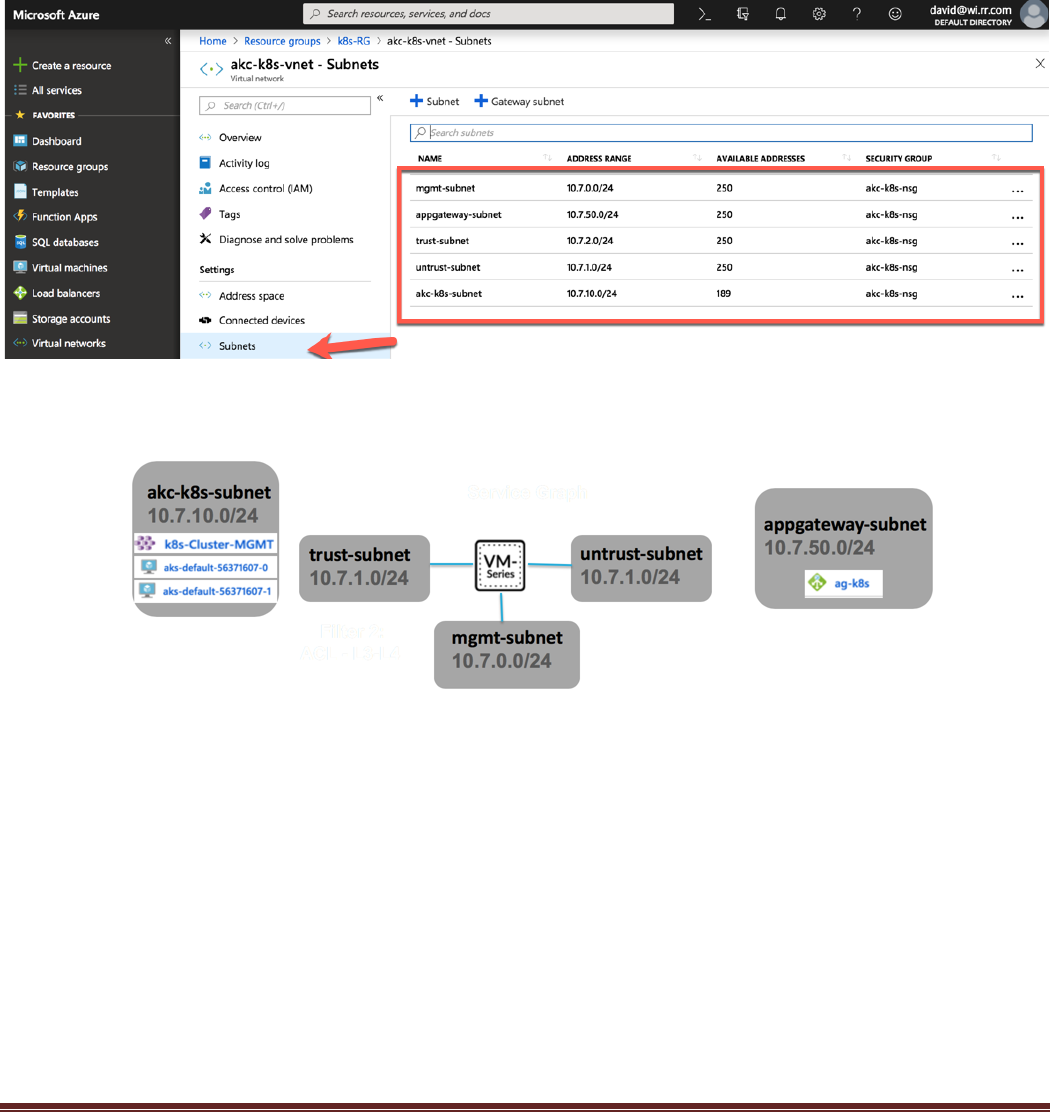Click the global search resources field
Viewport: 1050px width, 1112px height.
[488, 13]
